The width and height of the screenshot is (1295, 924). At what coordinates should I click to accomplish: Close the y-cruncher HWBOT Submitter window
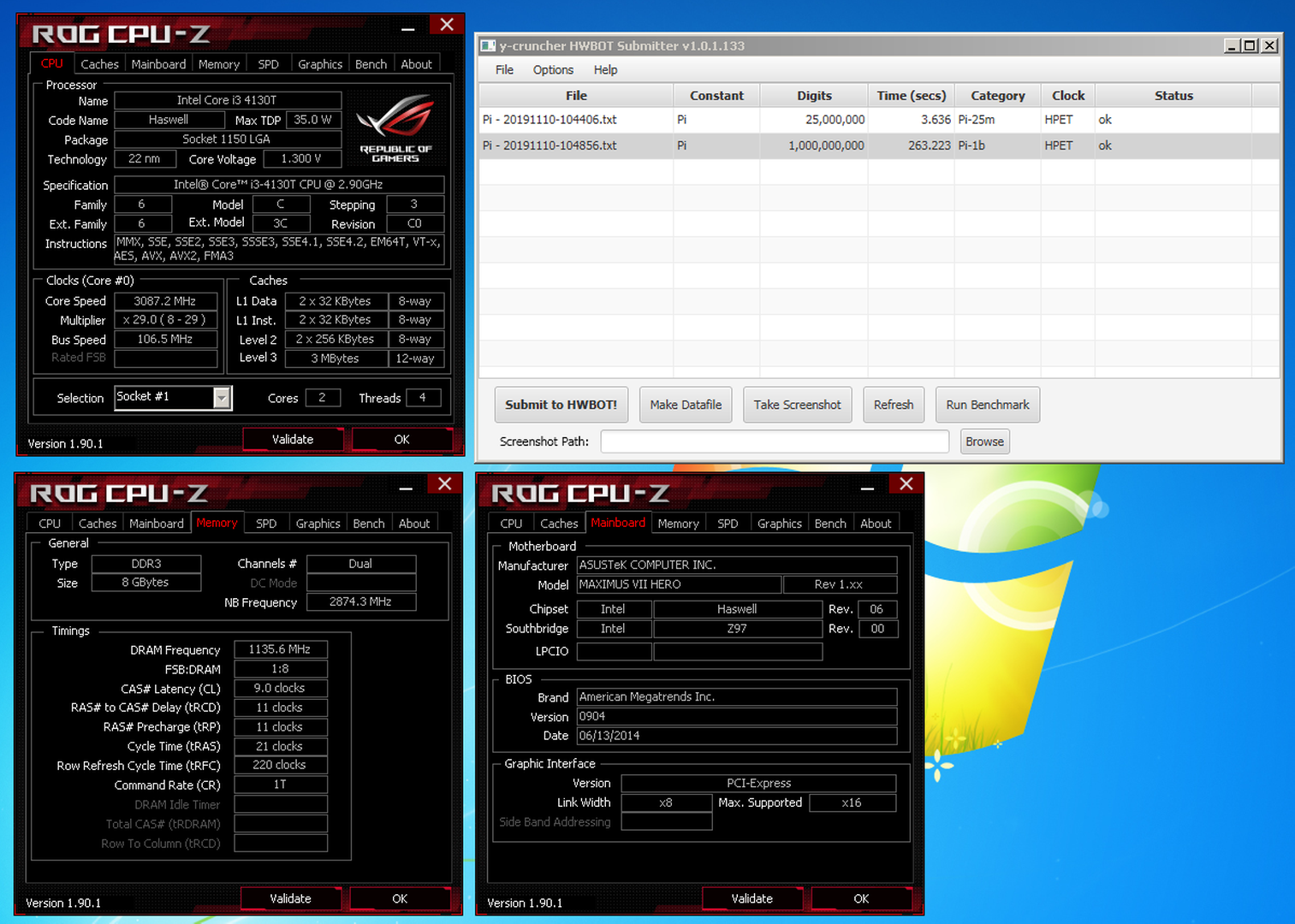pyautogui.click(x=1269, y=45)
